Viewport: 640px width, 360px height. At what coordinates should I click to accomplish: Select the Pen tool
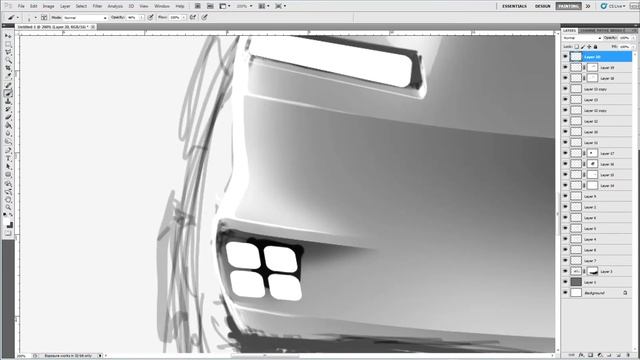click(x=8, y=151)
